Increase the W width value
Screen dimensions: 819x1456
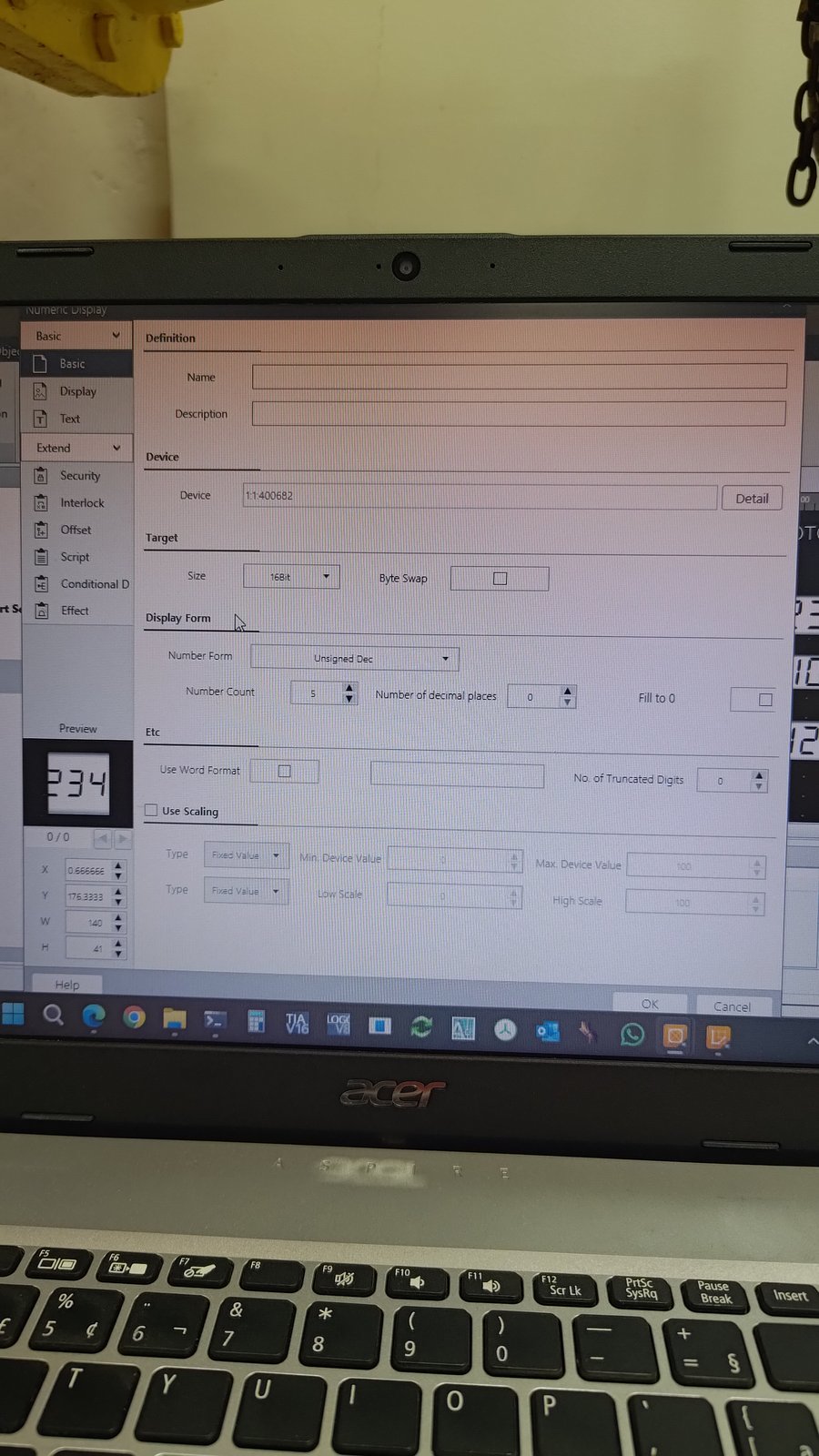click(x=118, y=916)
